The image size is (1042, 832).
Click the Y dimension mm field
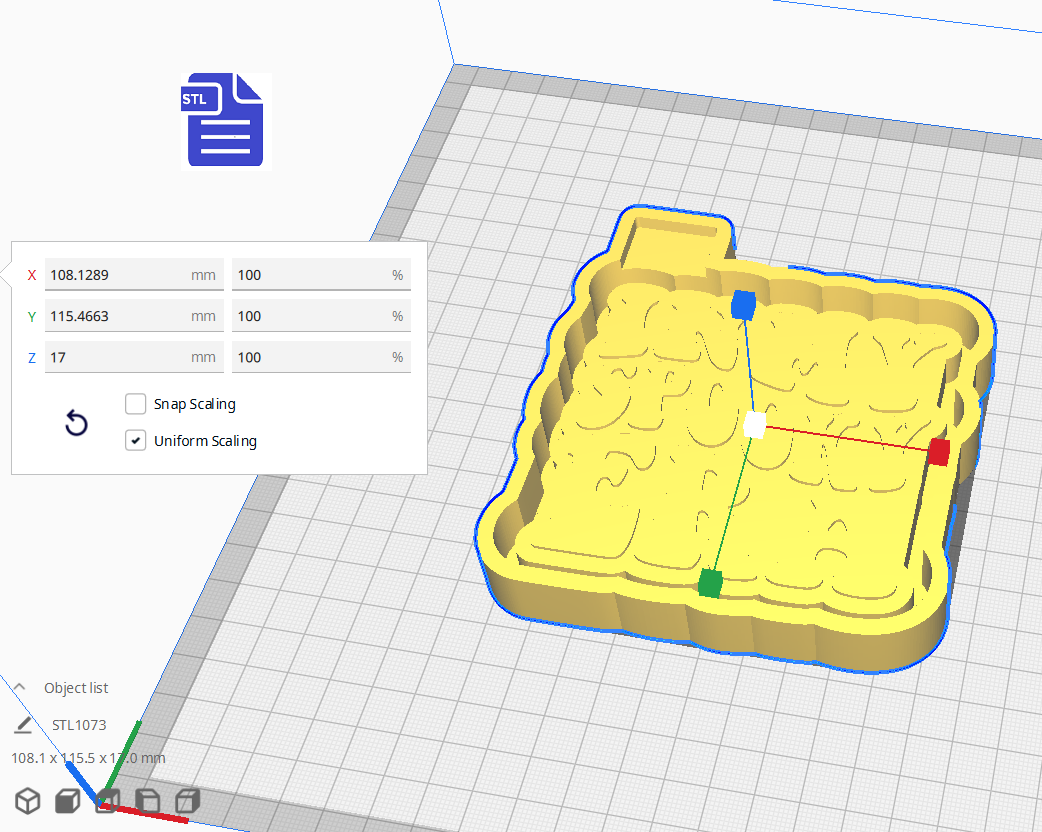134,315
